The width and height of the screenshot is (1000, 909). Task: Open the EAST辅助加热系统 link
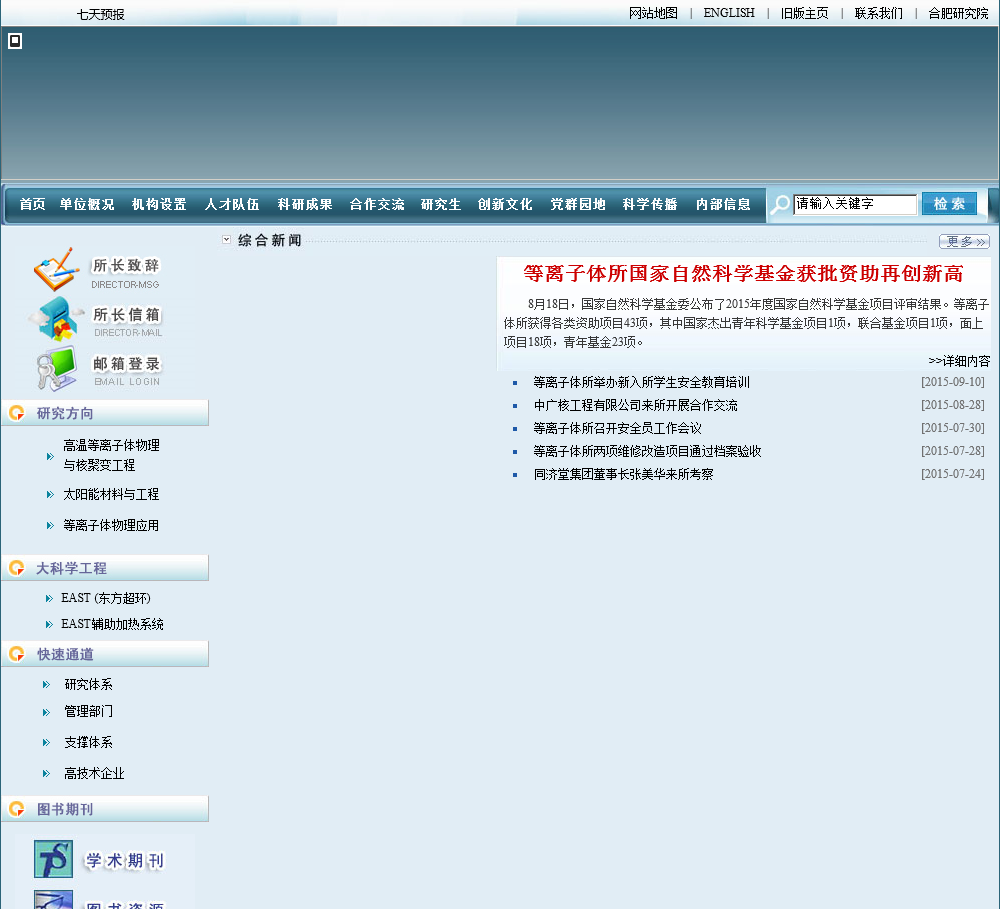tap(112, 624)
